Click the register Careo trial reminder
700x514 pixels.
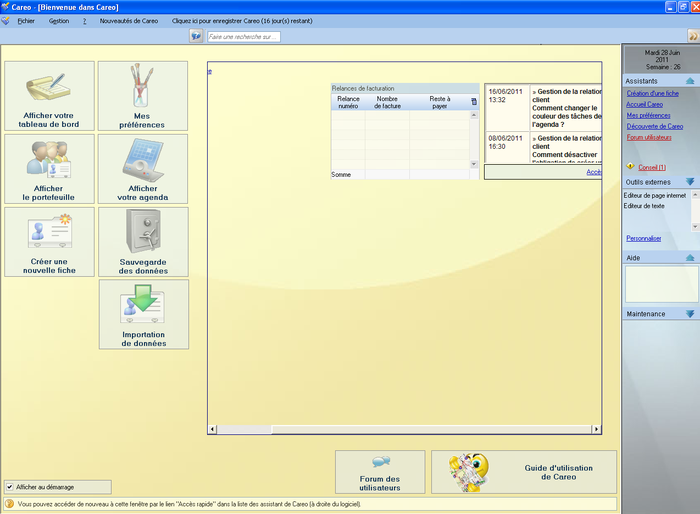[242, 21]
